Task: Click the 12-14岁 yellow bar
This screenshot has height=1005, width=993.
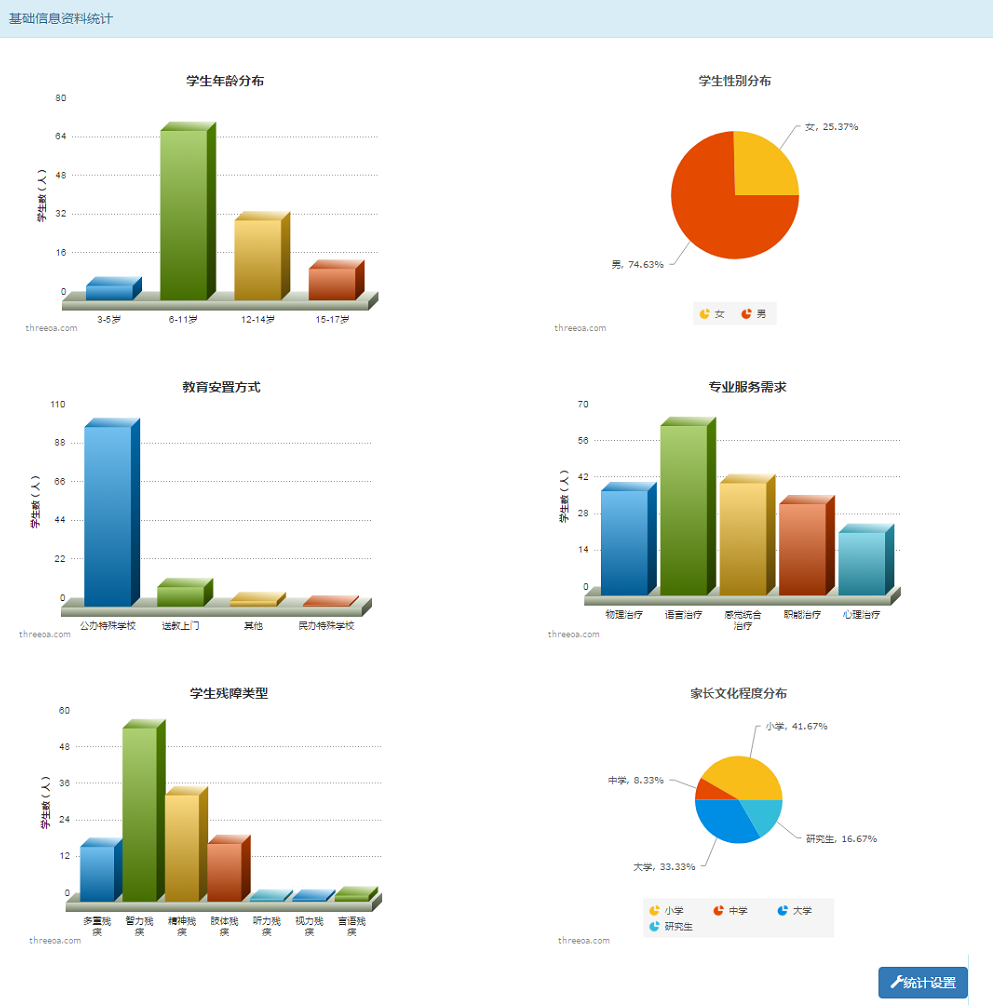Action: [x=258, y=259]
